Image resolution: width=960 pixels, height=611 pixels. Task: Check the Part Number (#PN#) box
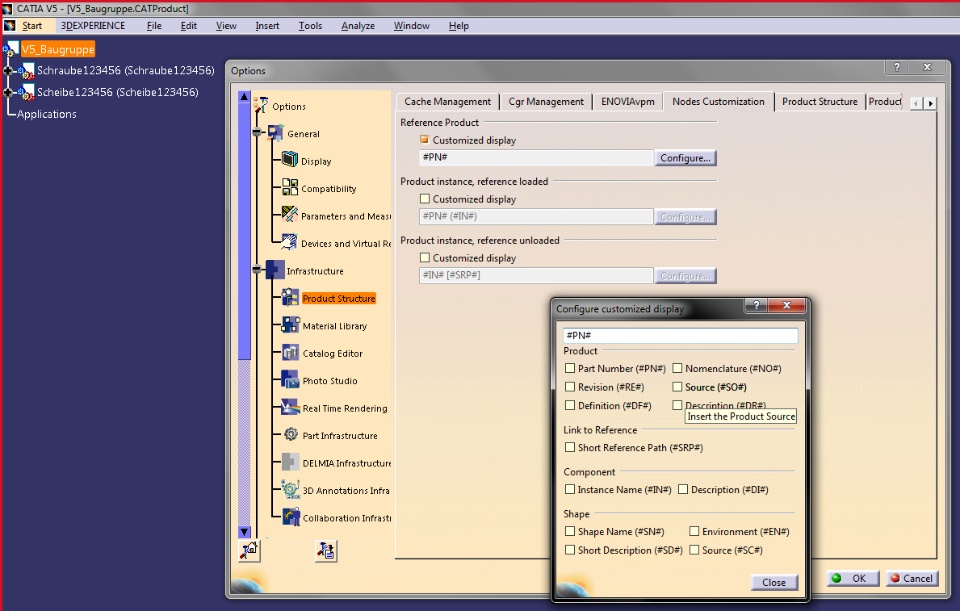pos(570,368)
